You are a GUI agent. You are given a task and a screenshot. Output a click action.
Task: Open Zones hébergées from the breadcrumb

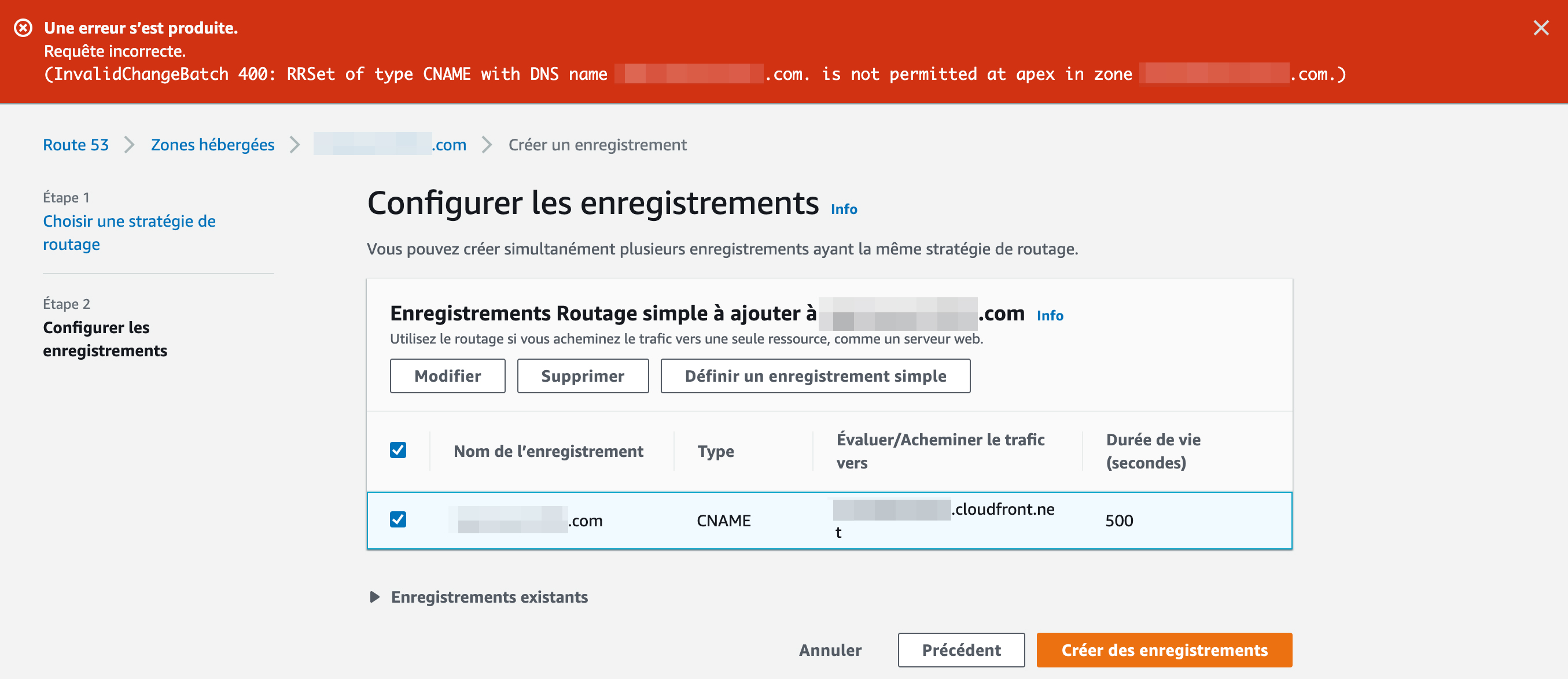[x=212, y=145]
